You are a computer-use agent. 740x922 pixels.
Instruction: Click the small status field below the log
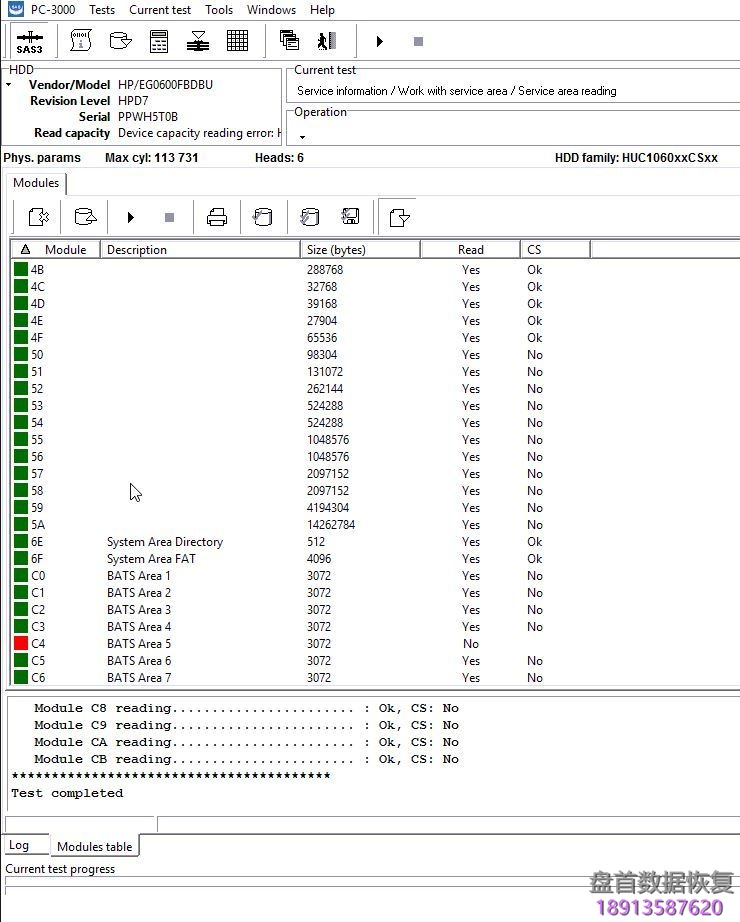81,823
